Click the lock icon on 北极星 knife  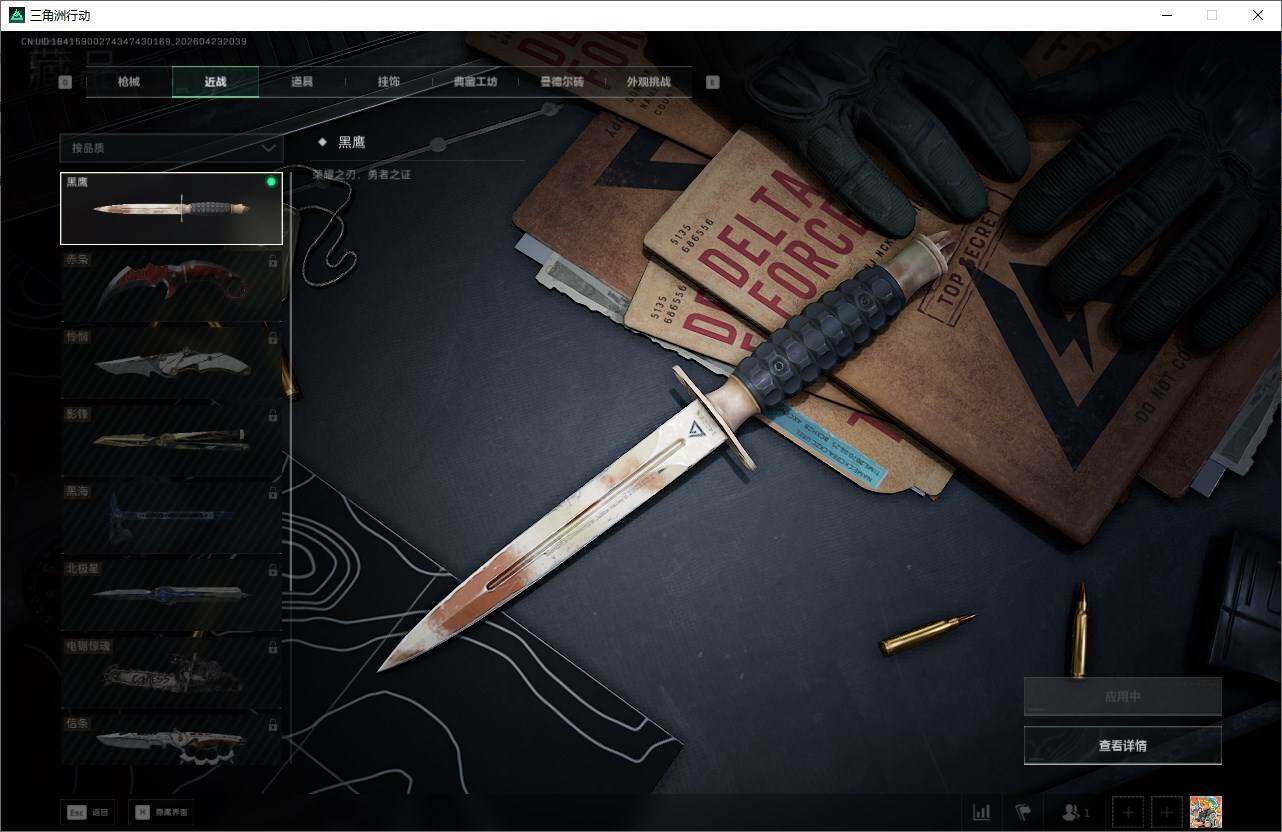(x=273, y=570)
